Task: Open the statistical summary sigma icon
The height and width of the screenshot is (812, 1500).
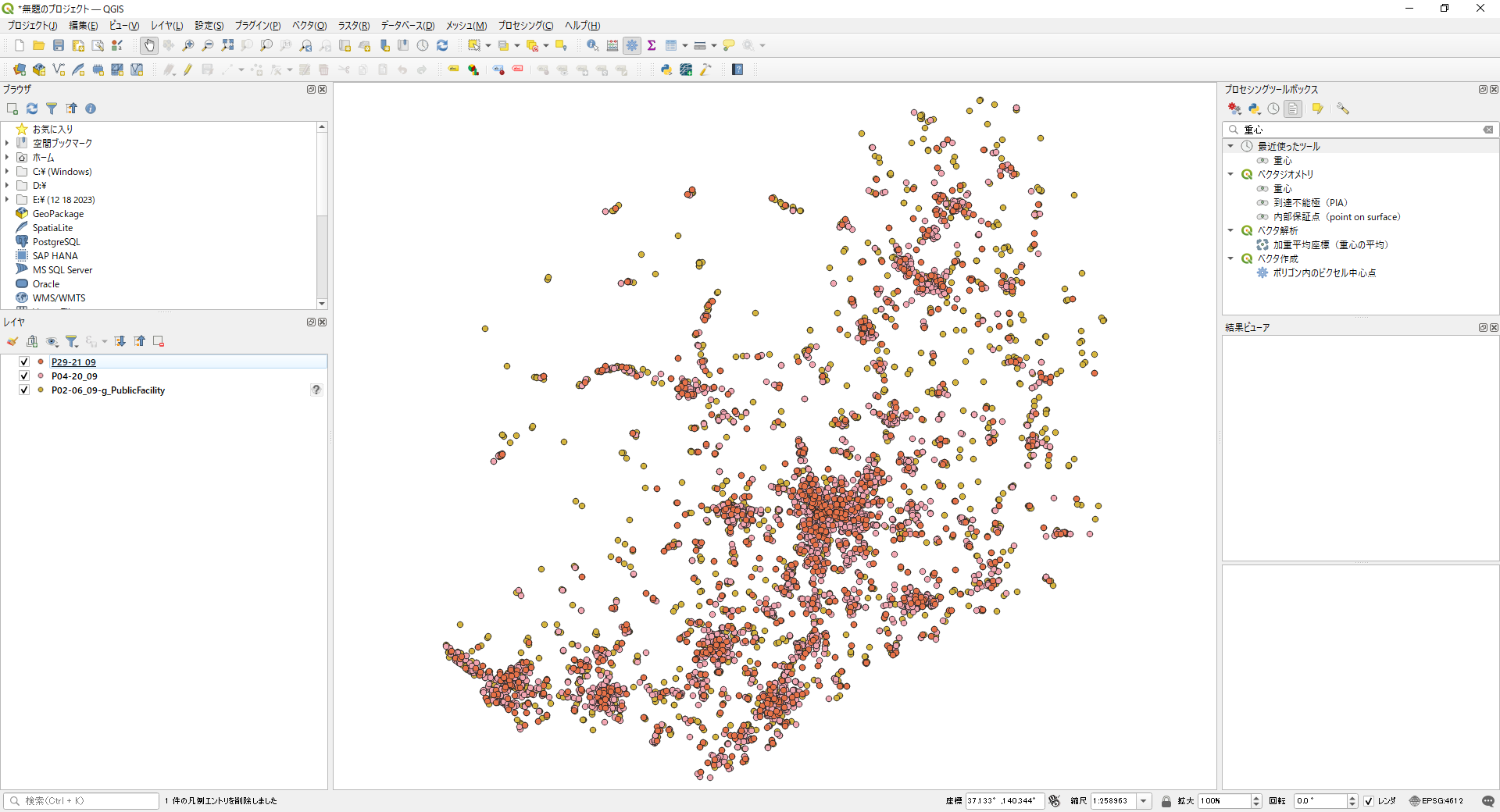Action: [651, 45]
